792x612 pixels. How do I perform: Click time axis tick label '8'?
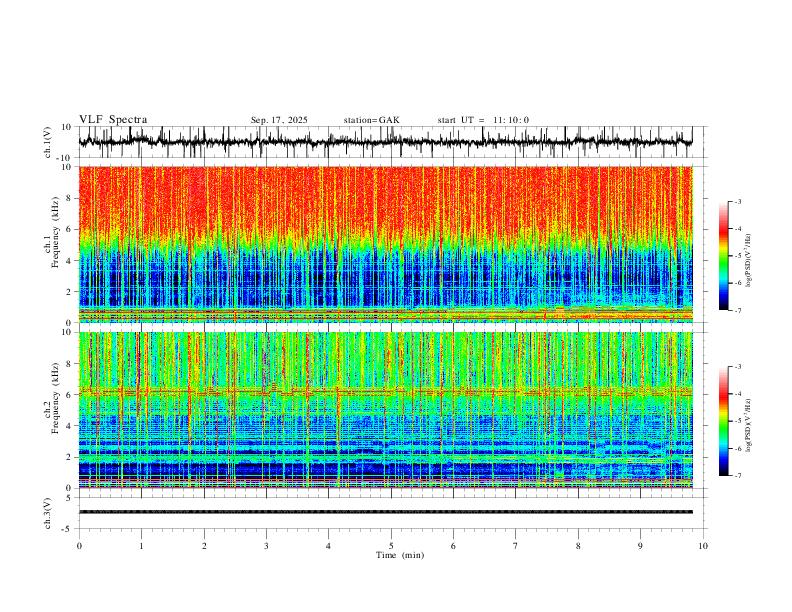[578, 546]
